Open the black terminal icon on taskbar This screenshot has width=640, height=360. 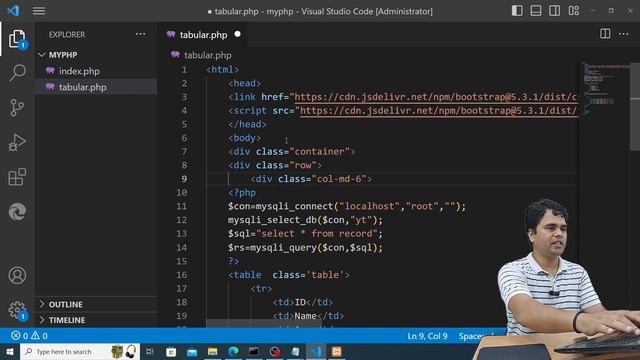click(x=254, y=351)
